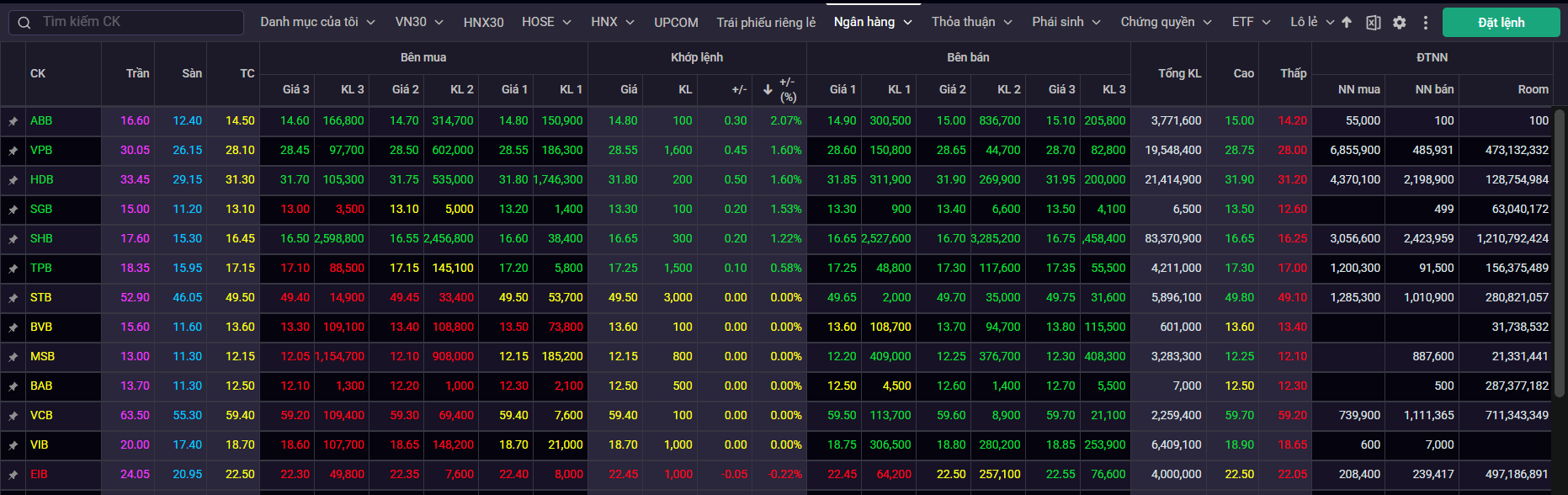Image resolution: width=1568 pixels, height=495 pixels.
Task: Select the Trái phiếu riêng lẻ tab
Action: click(766, 22)
